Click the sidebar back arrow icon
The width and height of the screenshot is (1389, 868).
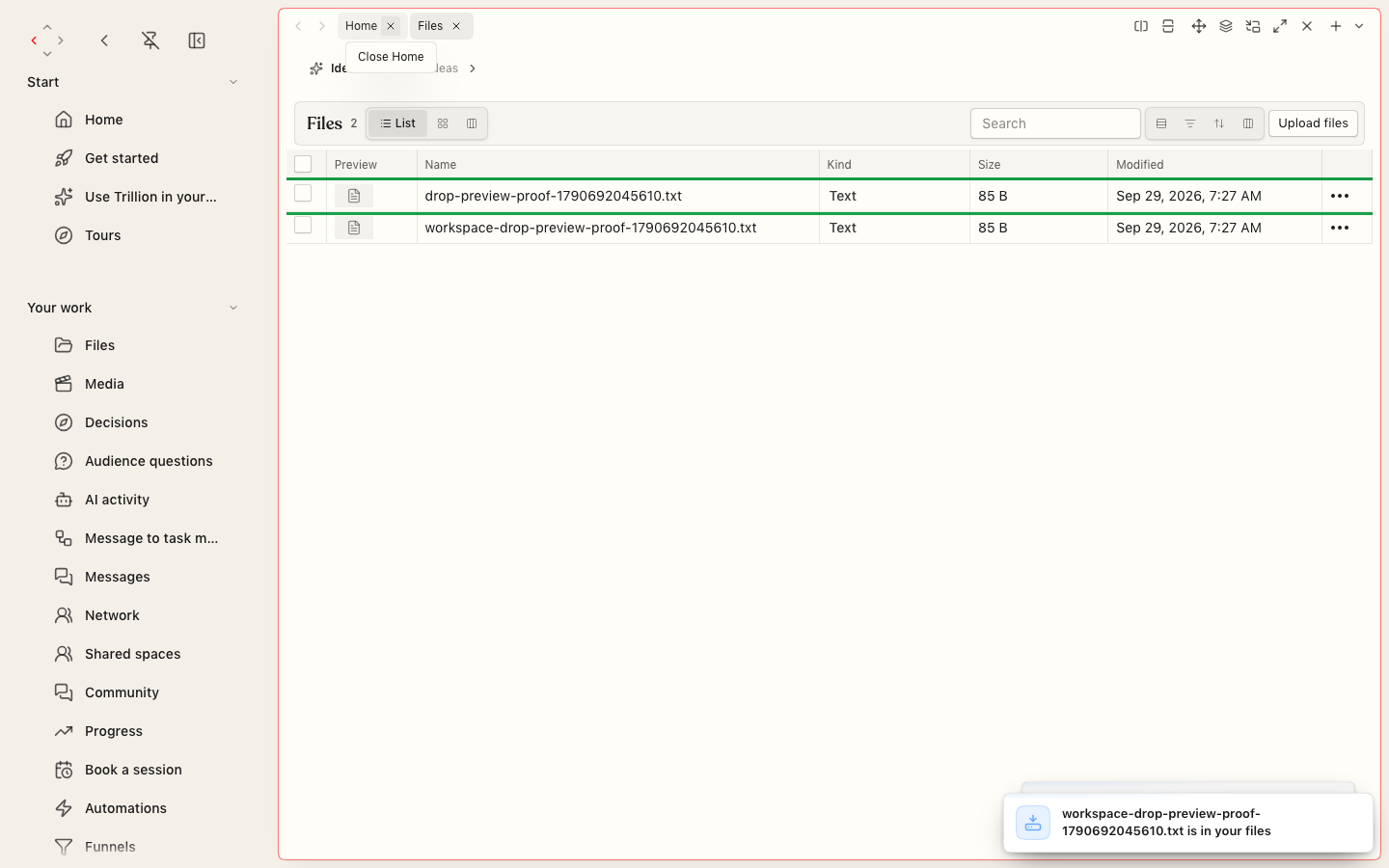[x=104, y=41]
